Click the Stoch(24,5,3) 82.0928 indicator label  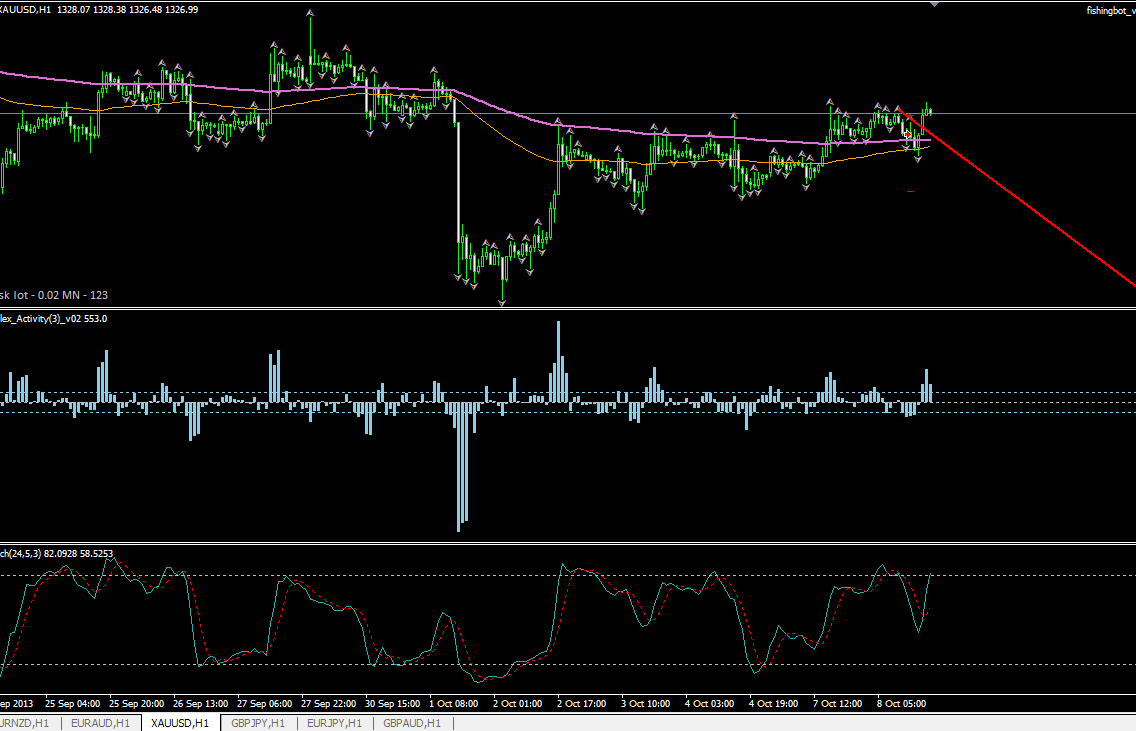click(x=57, y=554)
